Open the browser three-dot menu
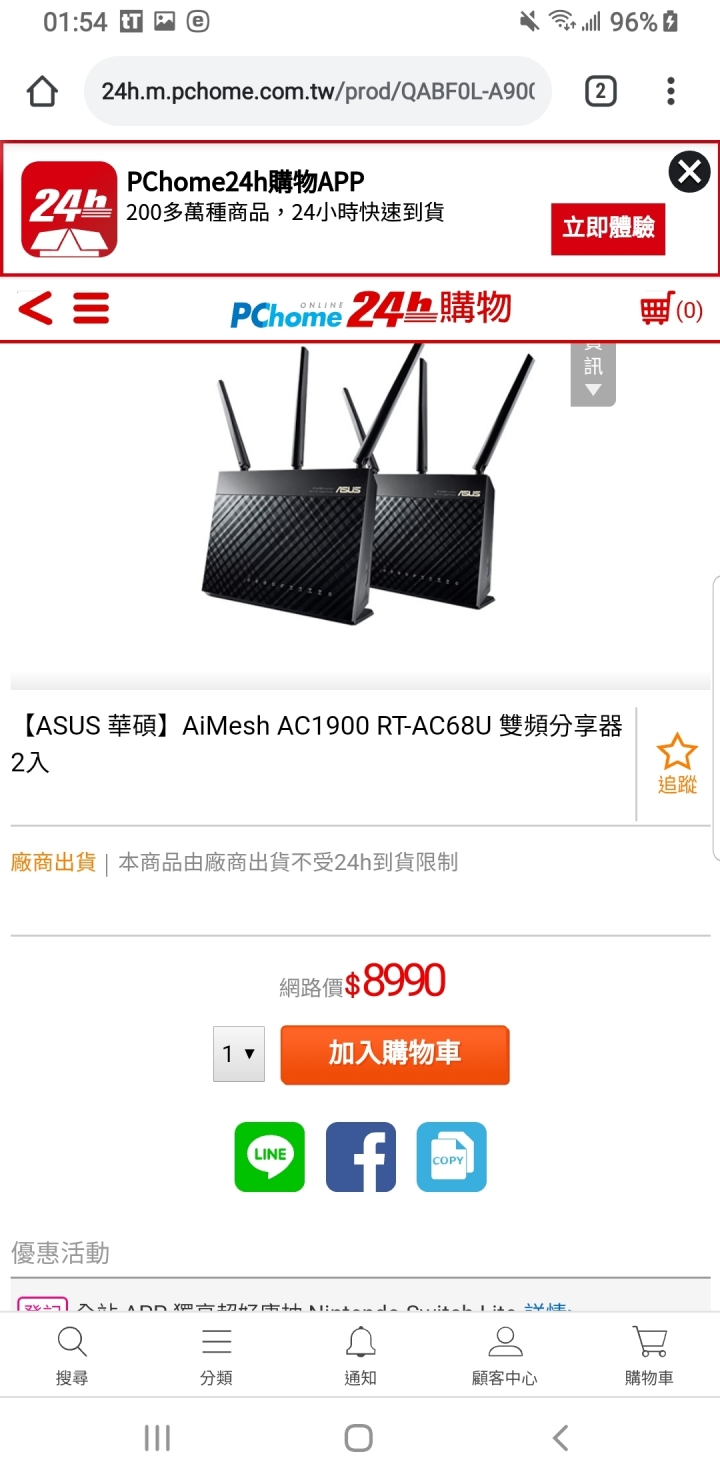This screenshot has height=1480, width=720. coord(671,92)
